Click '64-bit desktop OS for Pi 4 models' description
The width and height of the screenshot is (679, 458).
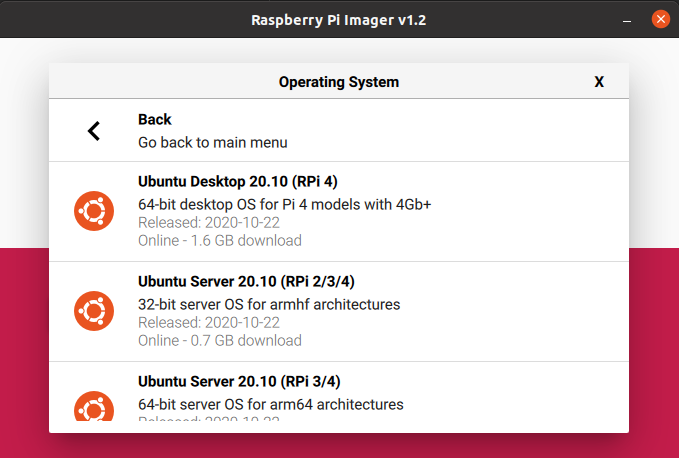tap(285, 204)
